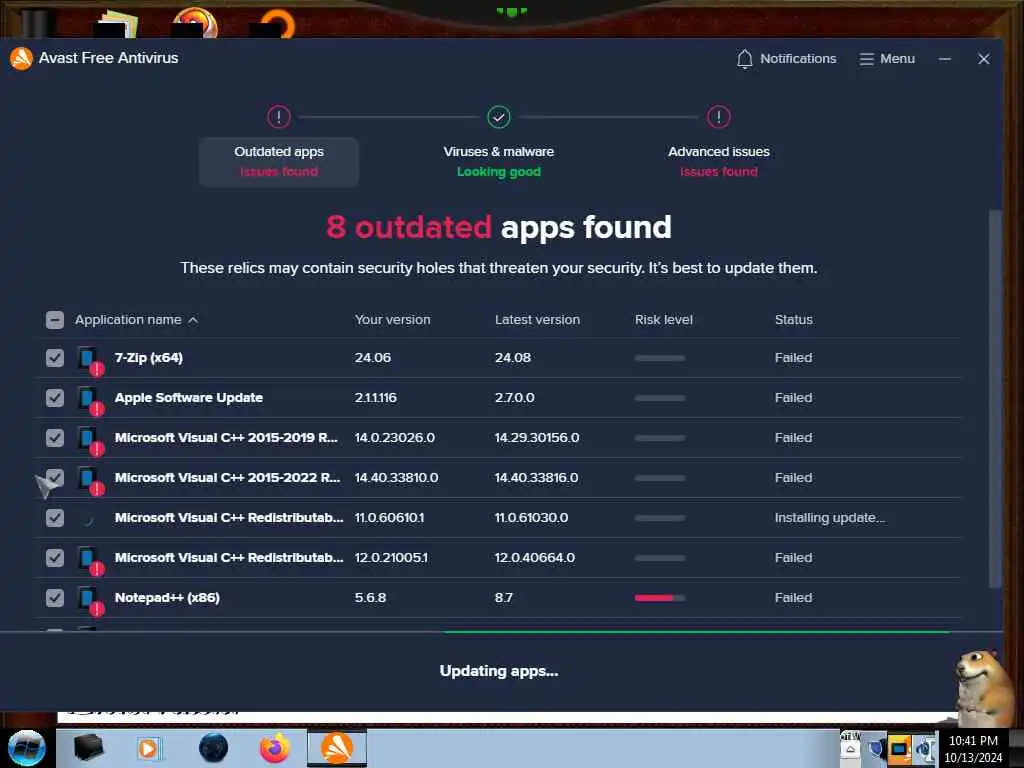Screen dimensions: 1024x768
Task: Click the Outdated apps warning icon
Action: (279, 117)
